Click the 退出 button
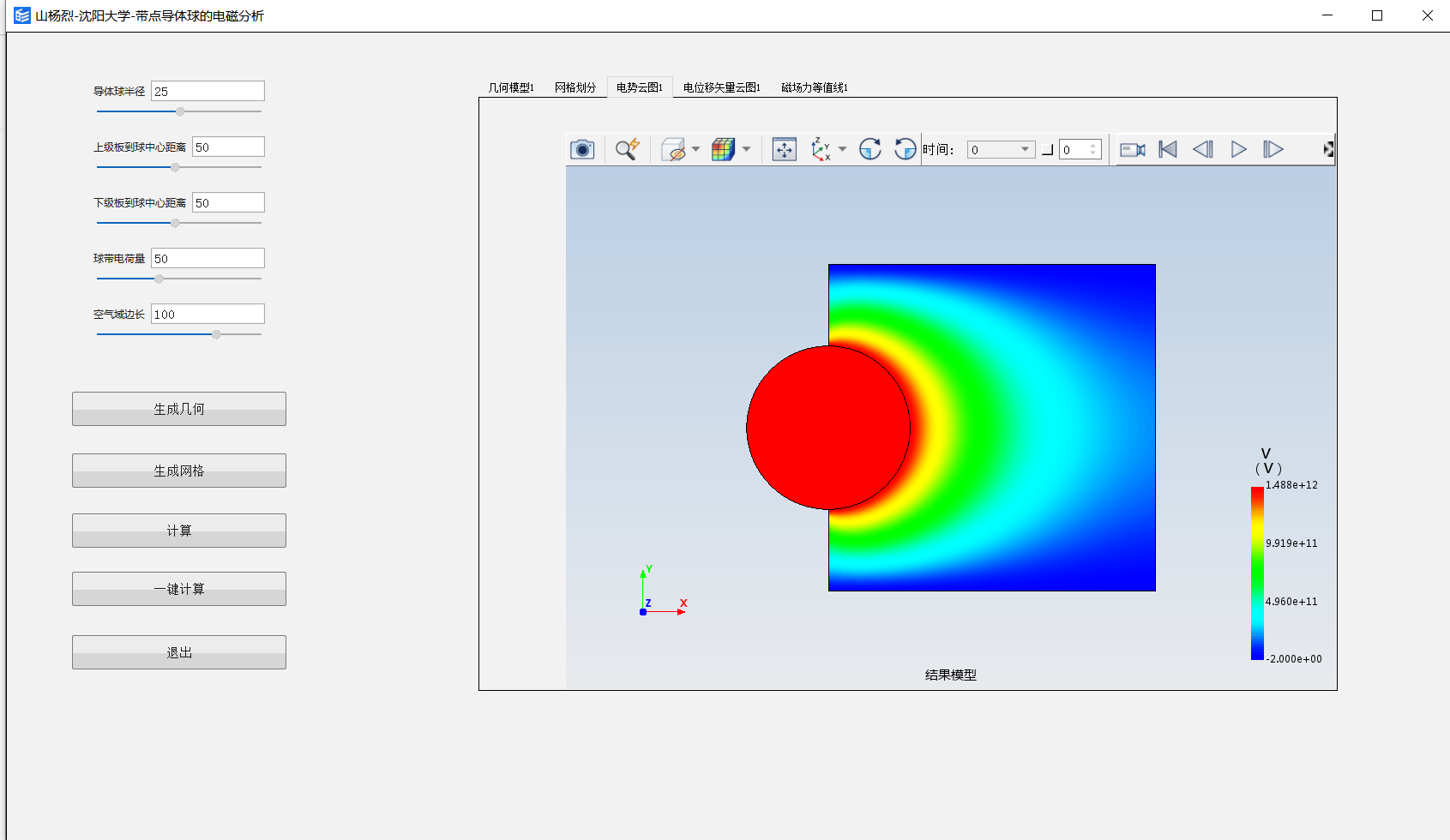 point(179,652)
